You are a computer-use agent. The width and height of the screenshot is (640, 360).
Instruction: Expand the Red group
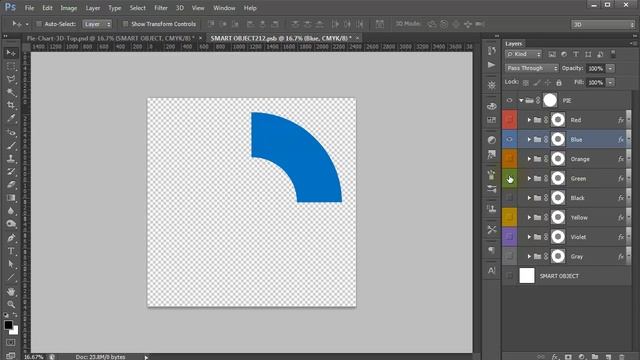pyautogui.click(x=529, y=120)
